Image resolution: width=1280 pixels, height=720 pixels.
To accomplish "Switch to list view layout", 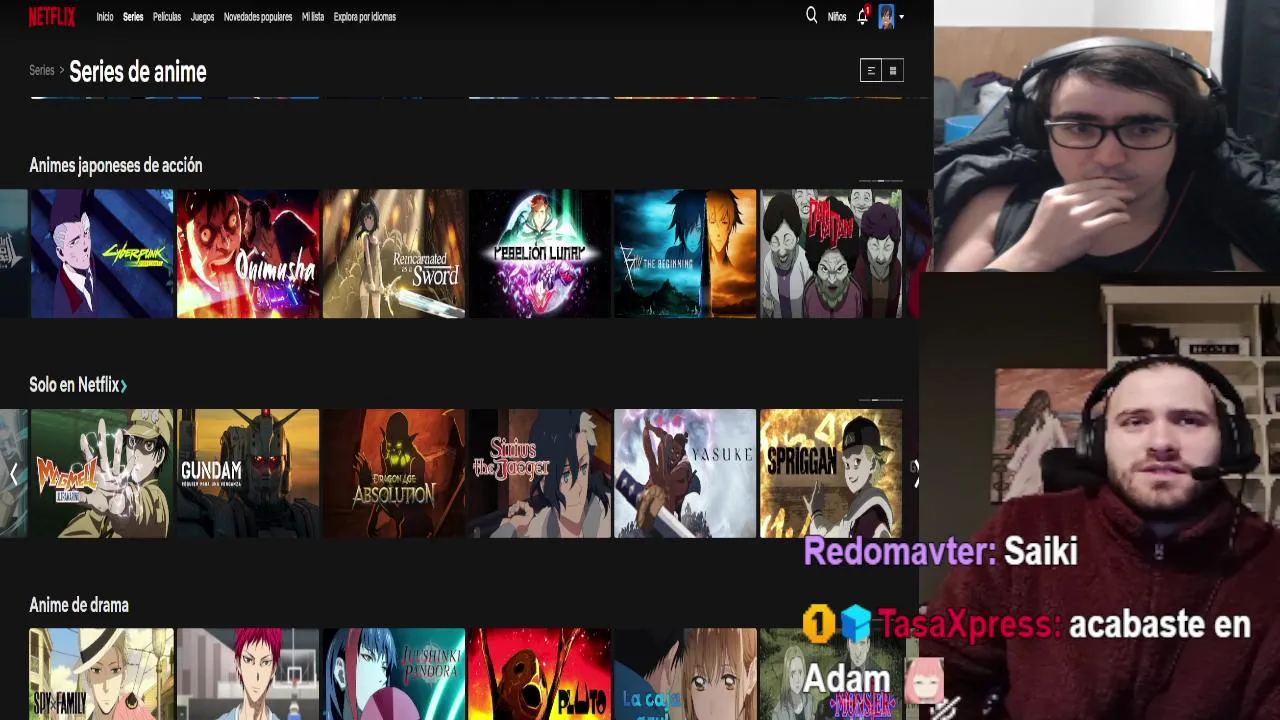I will tap(871, 70).
